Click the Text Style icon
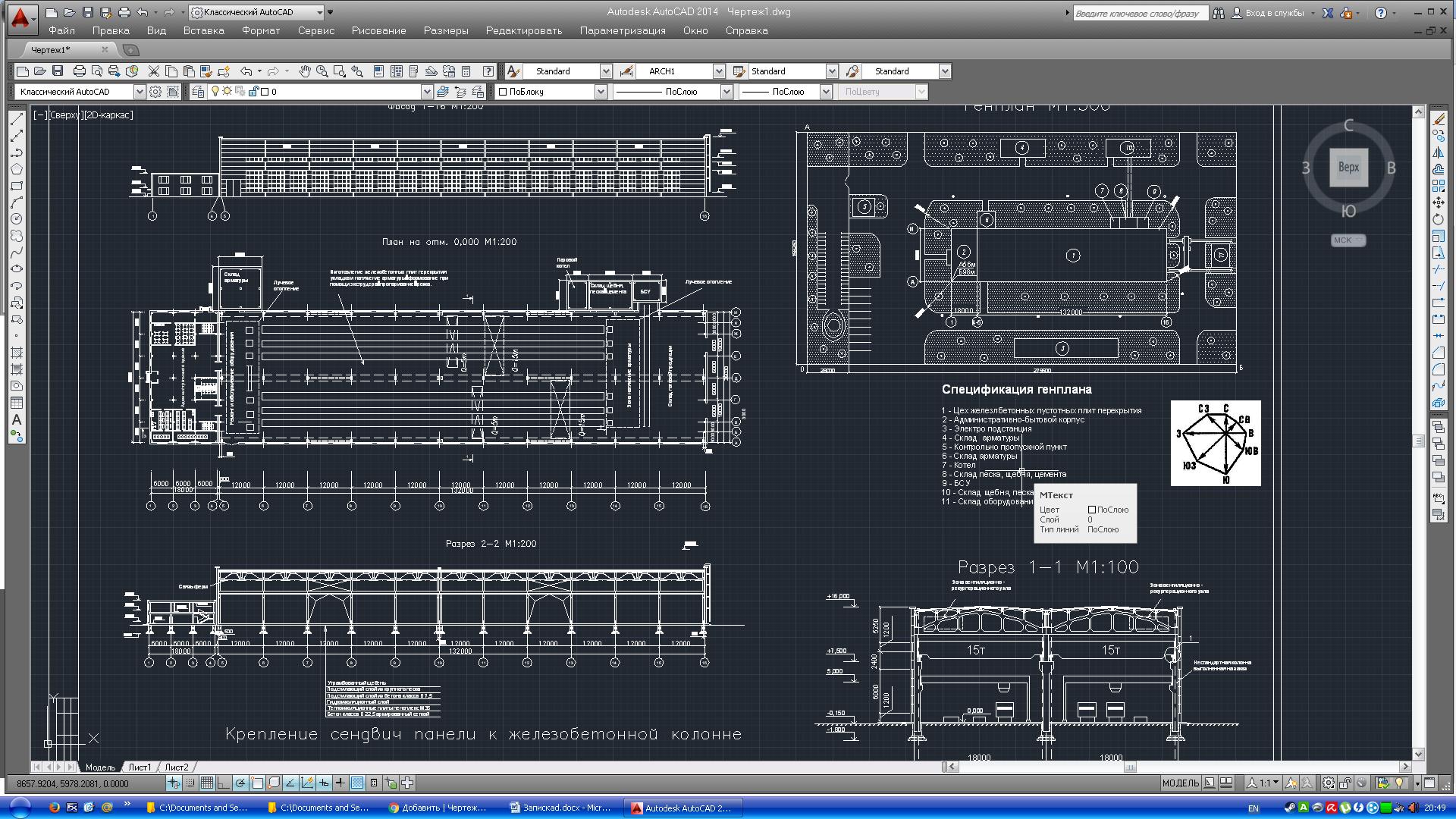Viewport: 1456px width, 819px height. point(513,71)
